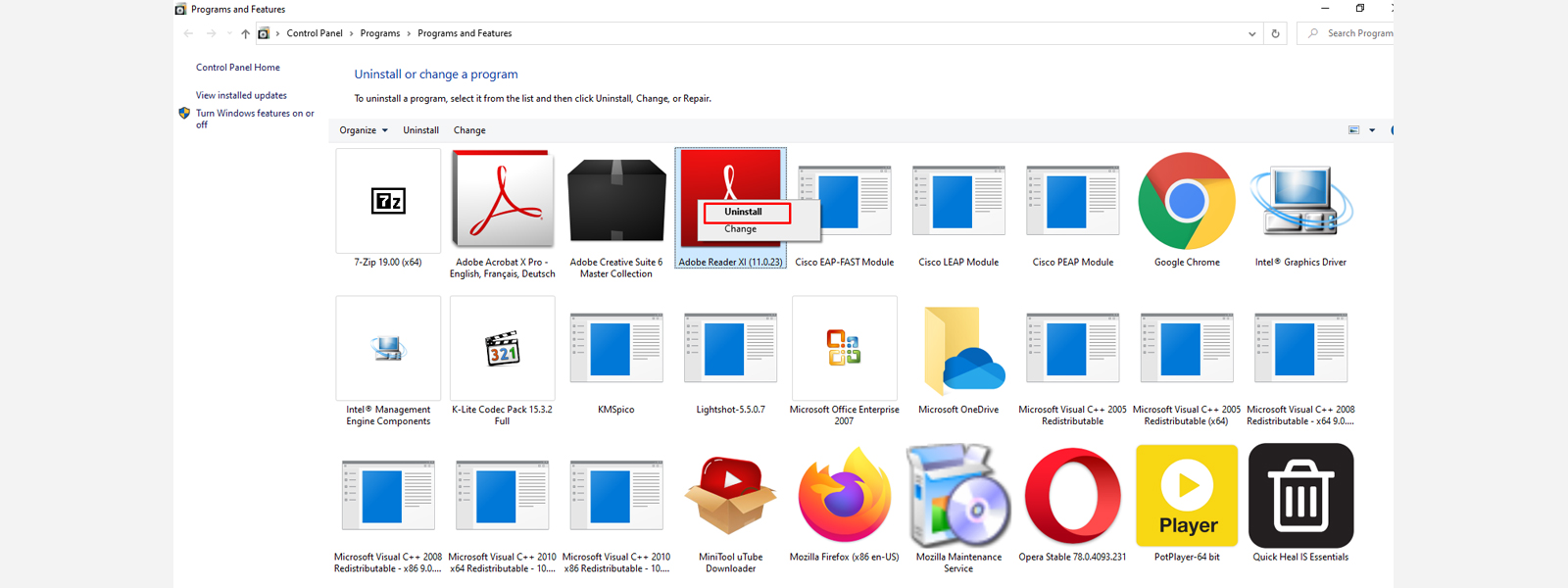Viewport: 1568px width, 588px height.
Task: Click the Search Programs input field
Action: coord(1347,33)
